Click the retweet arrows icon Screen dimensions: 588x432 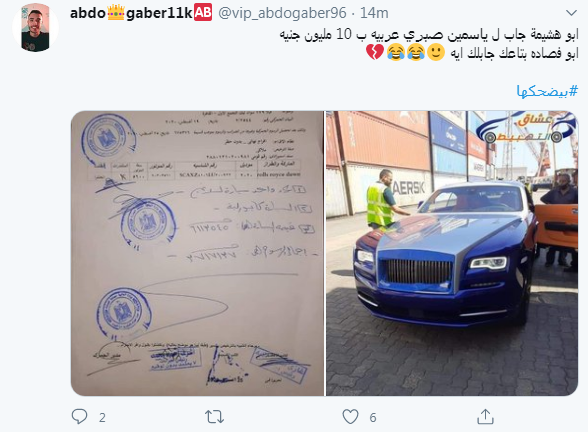[x=214, y=417]
